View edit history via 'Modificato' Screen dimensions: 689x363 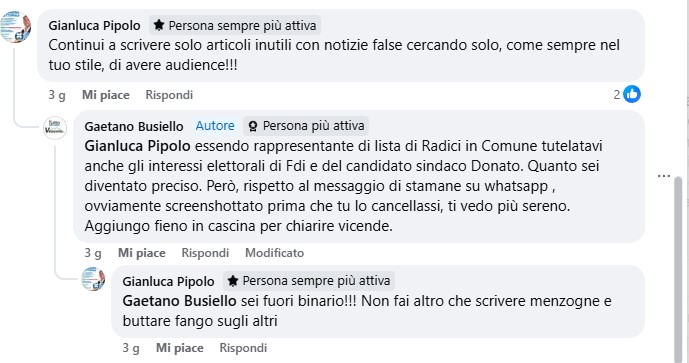coord(274,253)
